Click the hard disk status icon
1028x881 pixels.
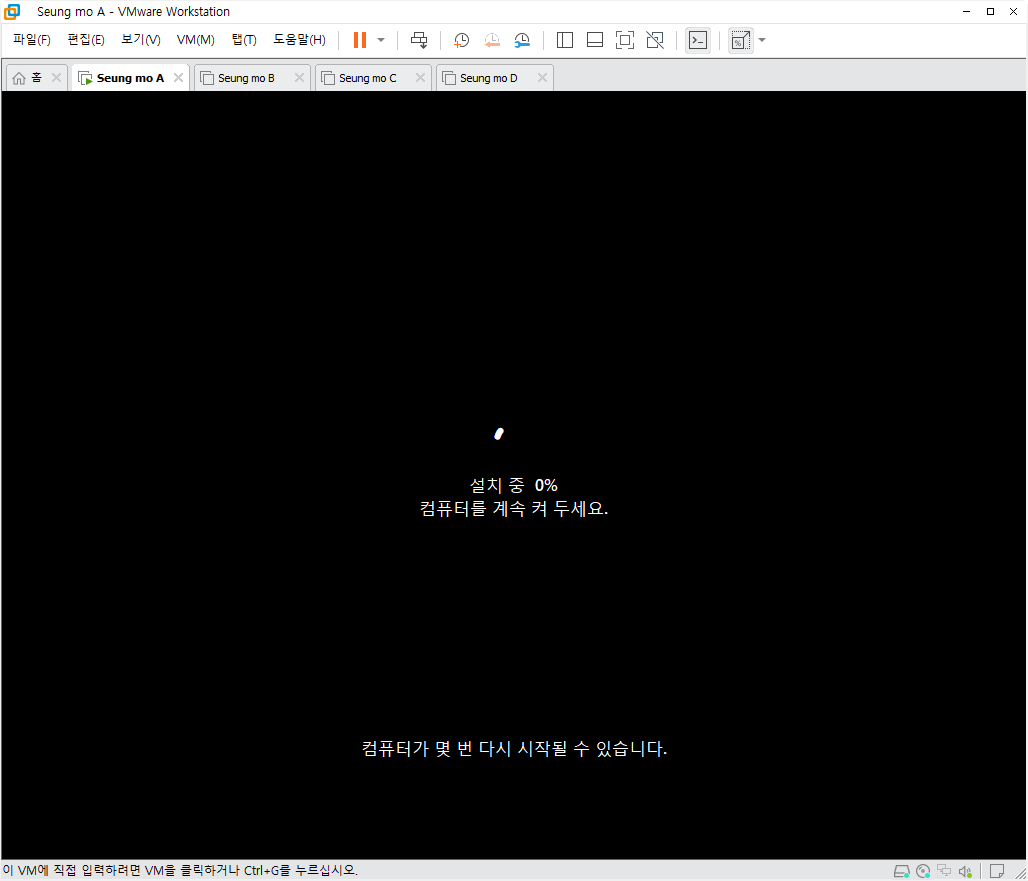[x=902, y=871]
